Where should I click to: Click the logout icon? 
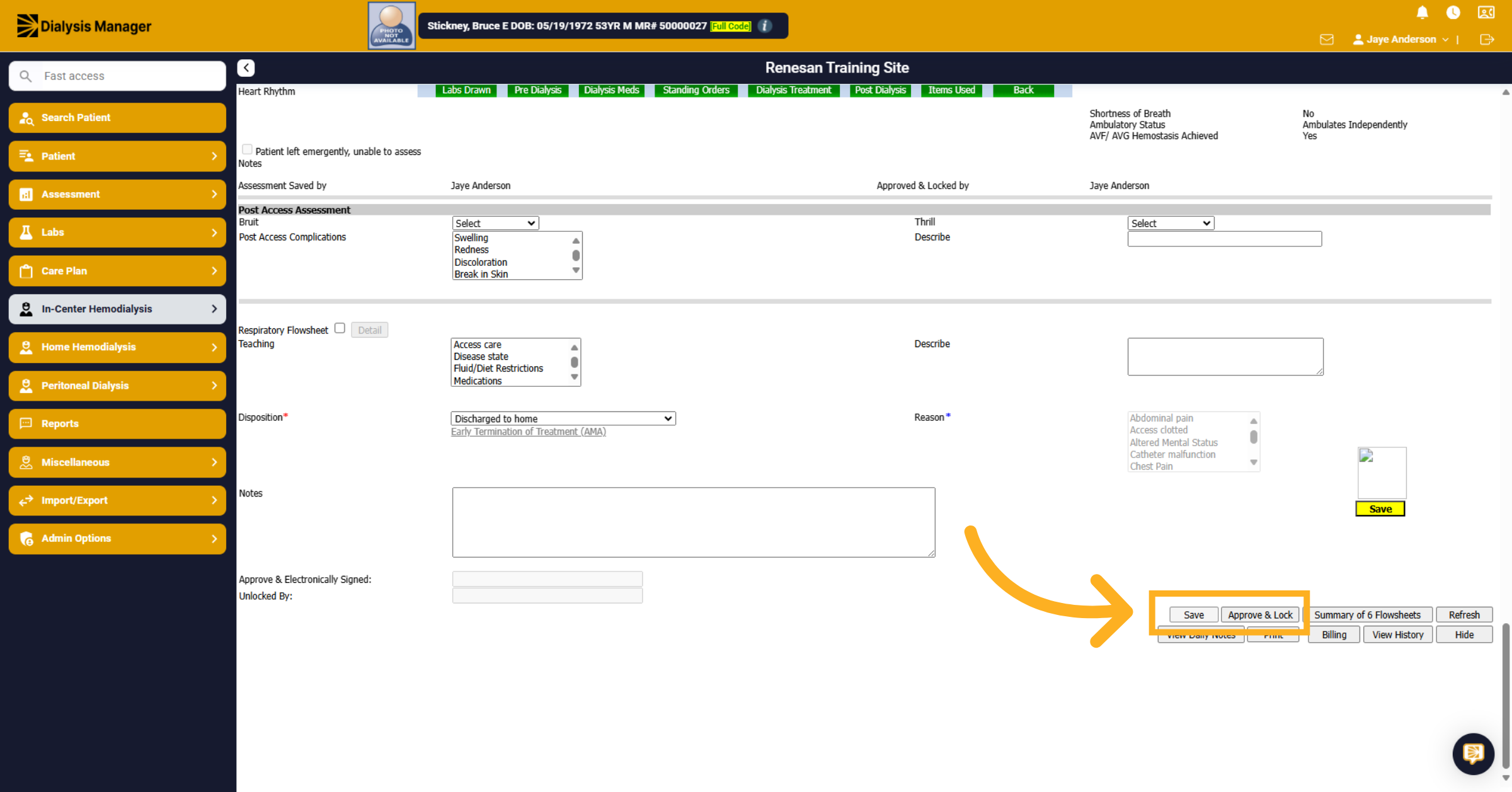pyautogui.click(x=1487, y=39)
